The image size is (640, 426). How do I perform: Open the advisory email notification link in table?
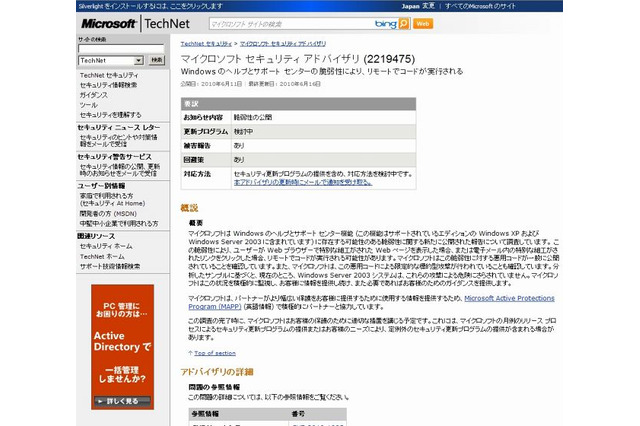303,182
